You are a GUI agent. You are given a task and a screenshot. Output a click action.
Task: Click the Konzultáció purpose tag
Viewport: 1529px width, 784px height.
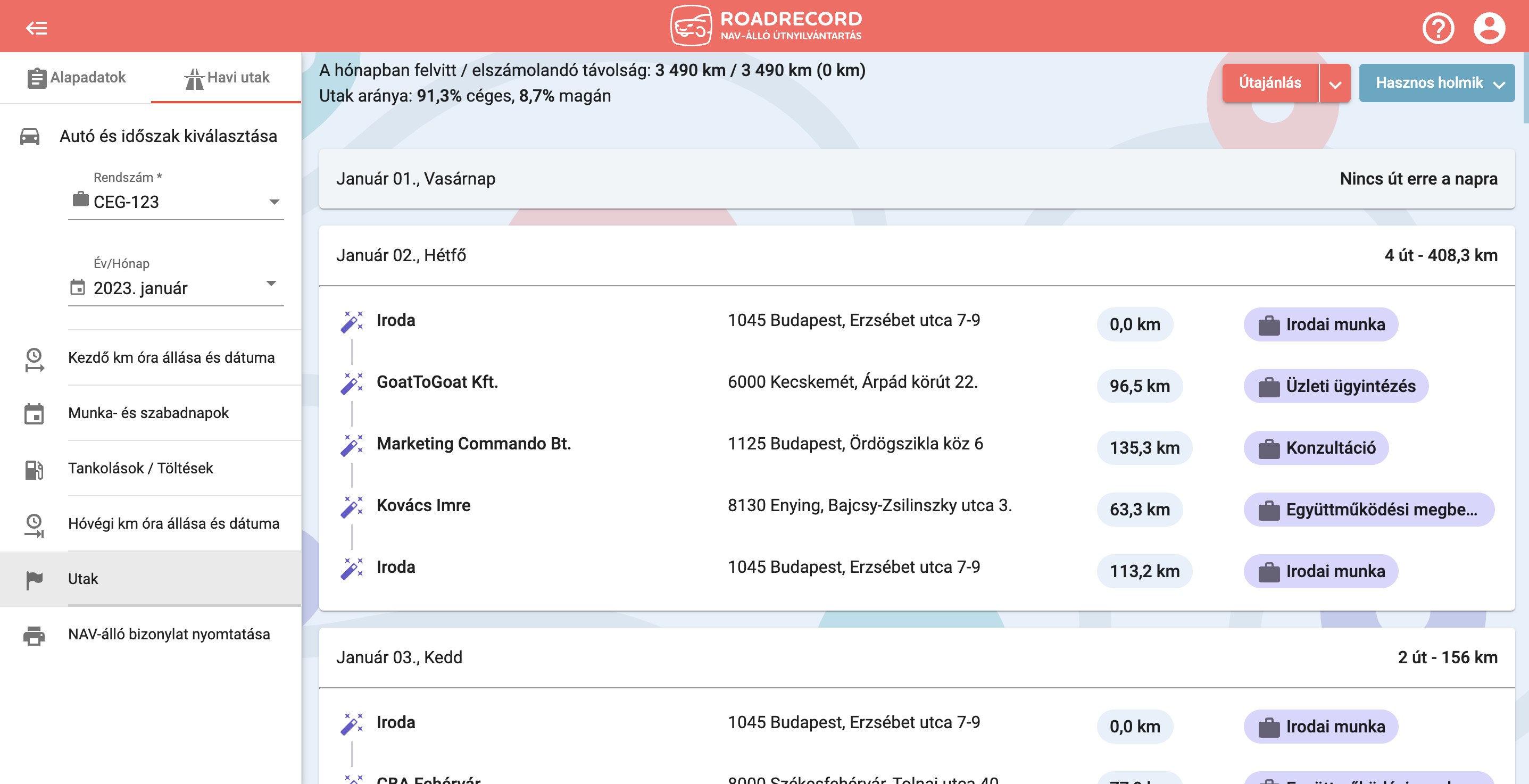pos(1315,448)
